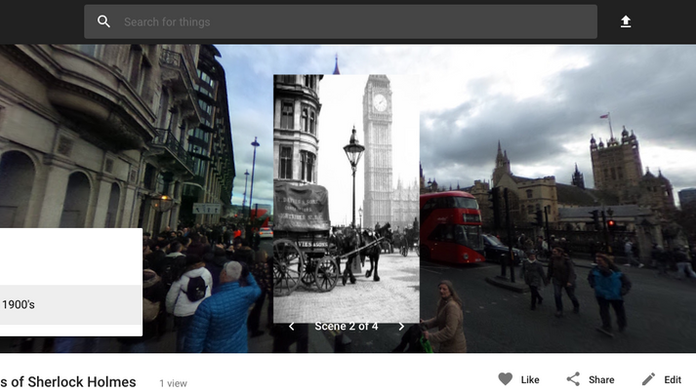Click the Share button label
696x392 pixels.
601,380
